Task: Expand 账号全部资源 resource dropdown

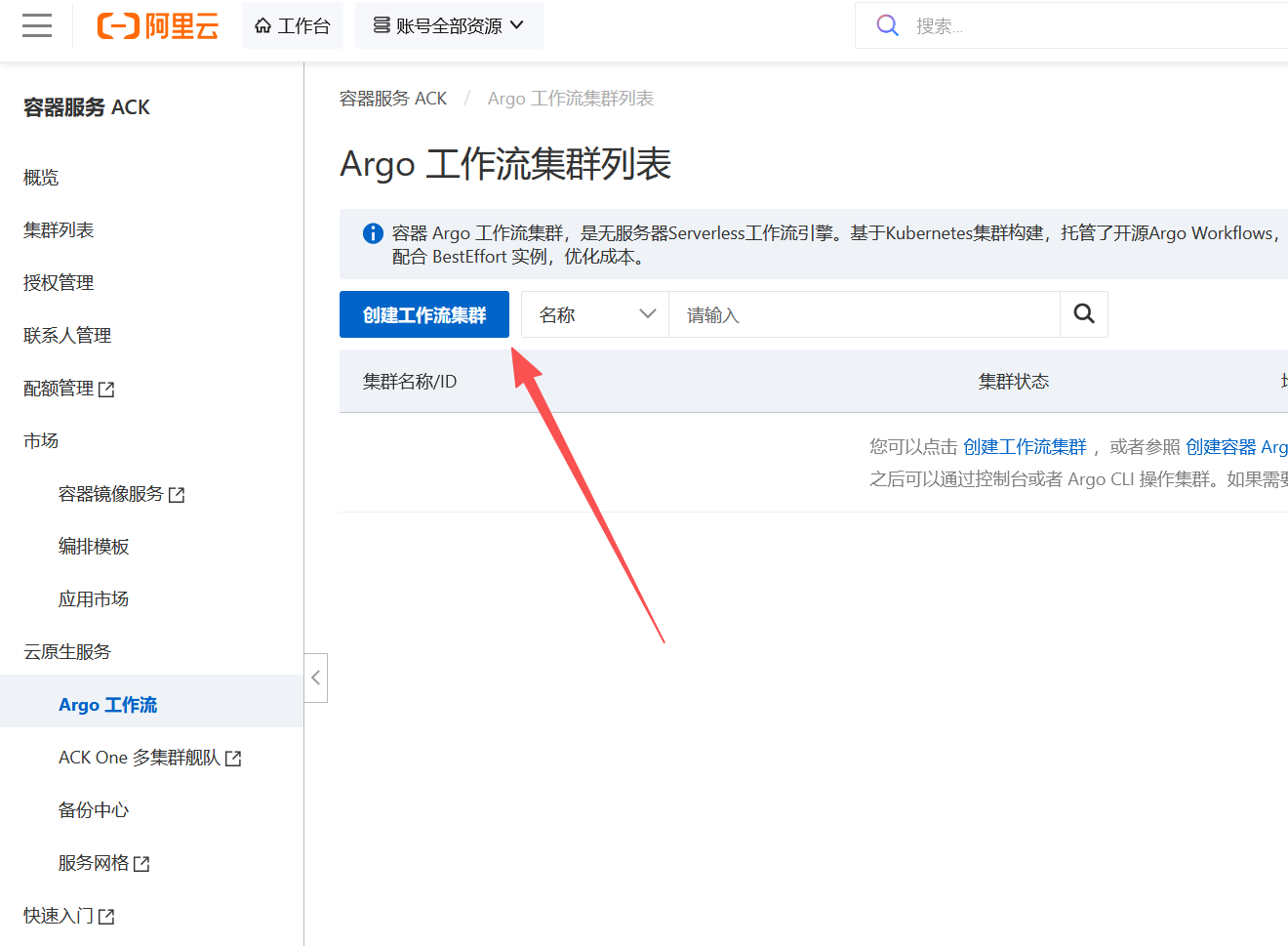Action: 449,26
